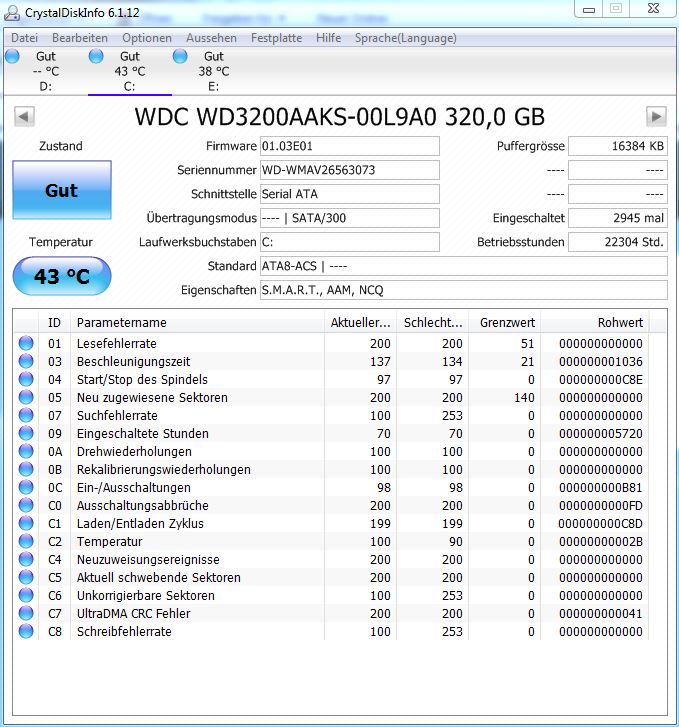This screenshot has height=727, width=679.
Task: Select the Lesefehlerrate parameter name
Action: click(x=116, y=344)
